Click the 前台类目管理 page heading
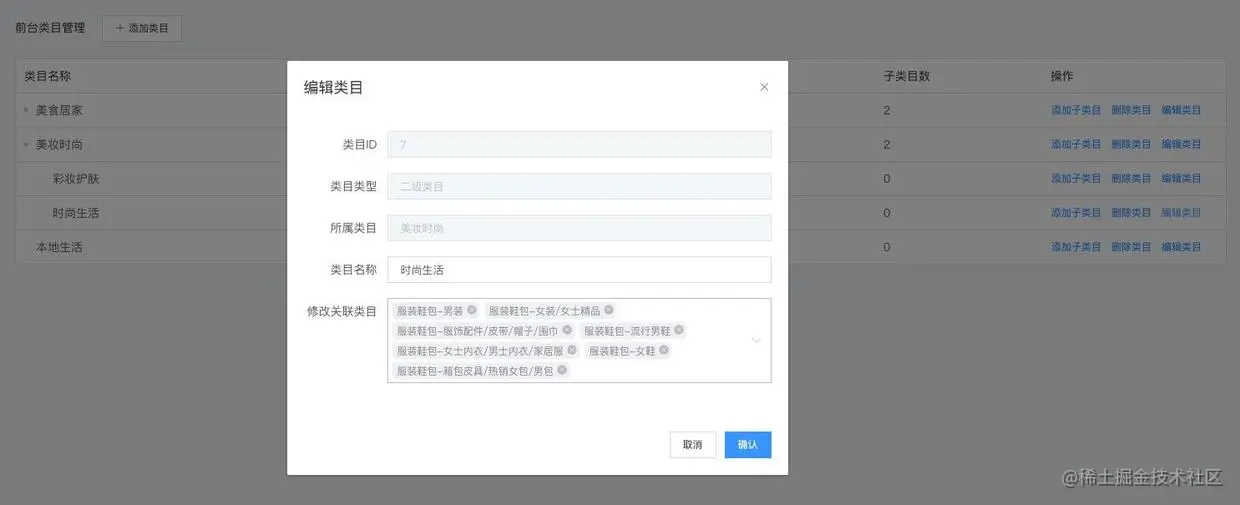Screen dimensions: 1240x505 pyautogui.click(x=50, y=28)
